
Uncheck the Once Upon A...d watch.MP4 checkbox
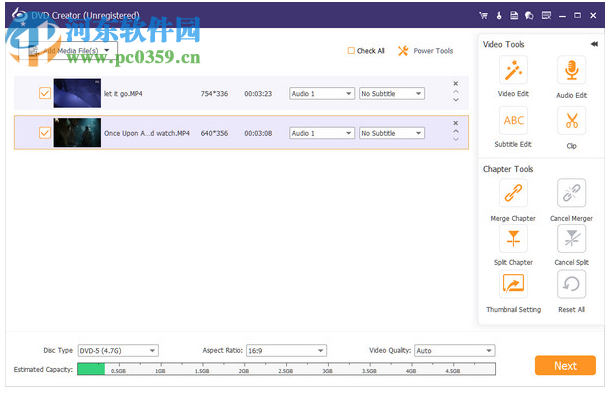45,133
